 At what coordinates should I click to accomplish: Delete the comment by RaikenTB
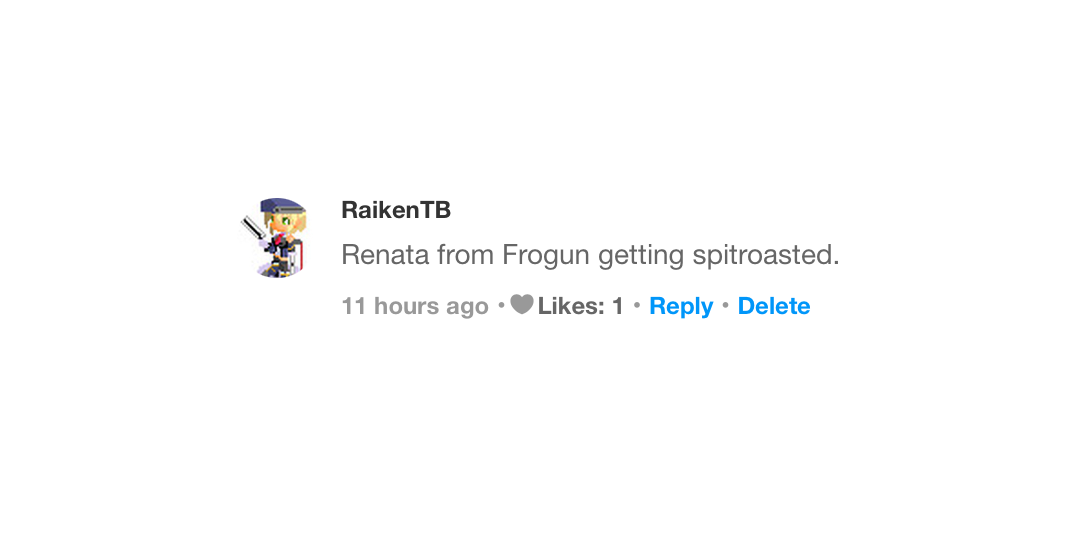coord(774,306)
